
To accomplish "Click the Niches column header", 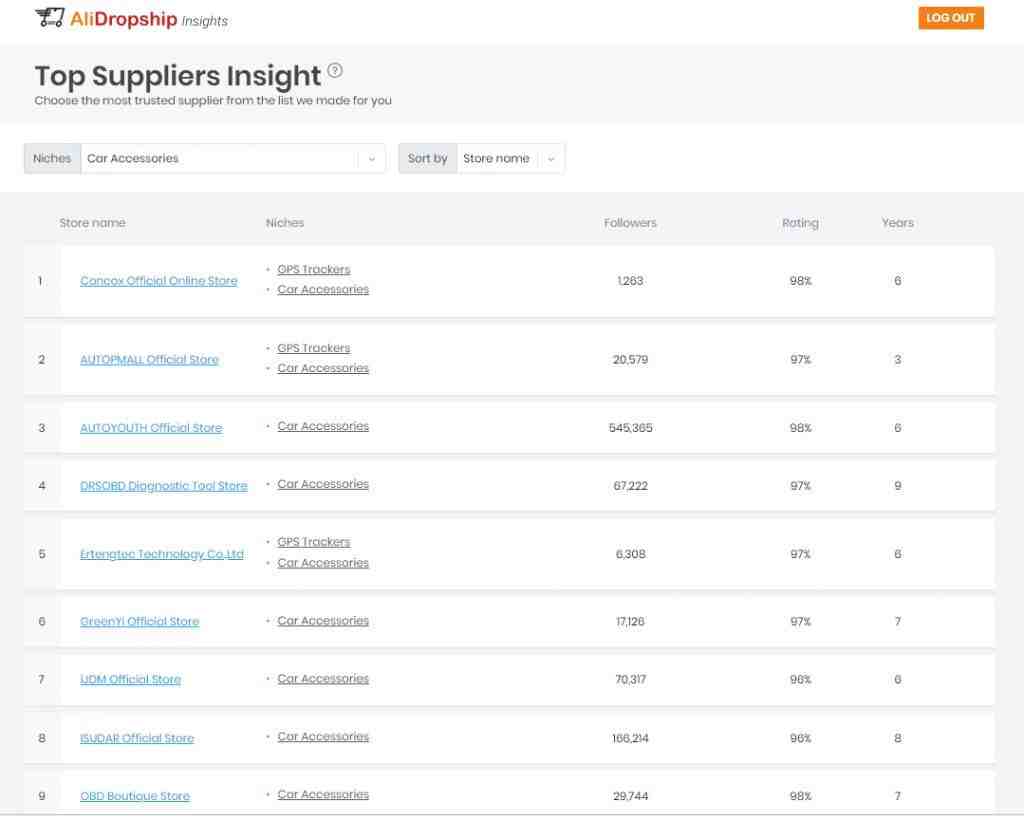I will (285, 223).
